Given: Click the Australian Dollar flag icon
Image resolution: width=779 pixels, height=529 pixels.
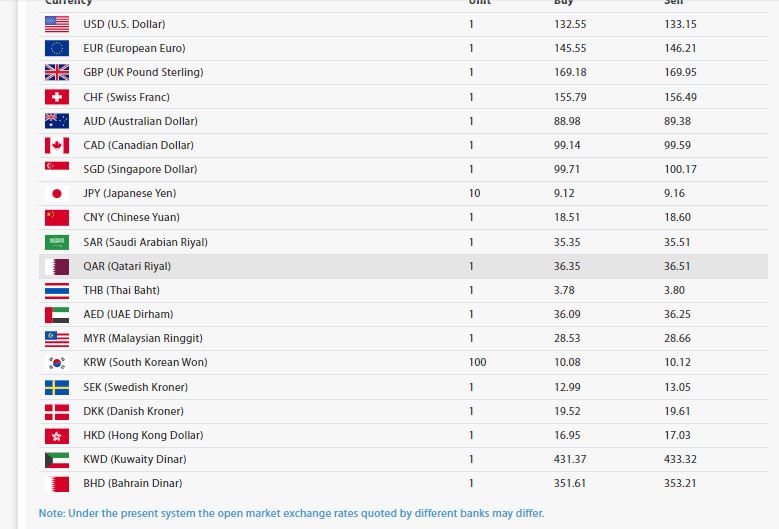Looking at the screenshot, I should point(57,121).
